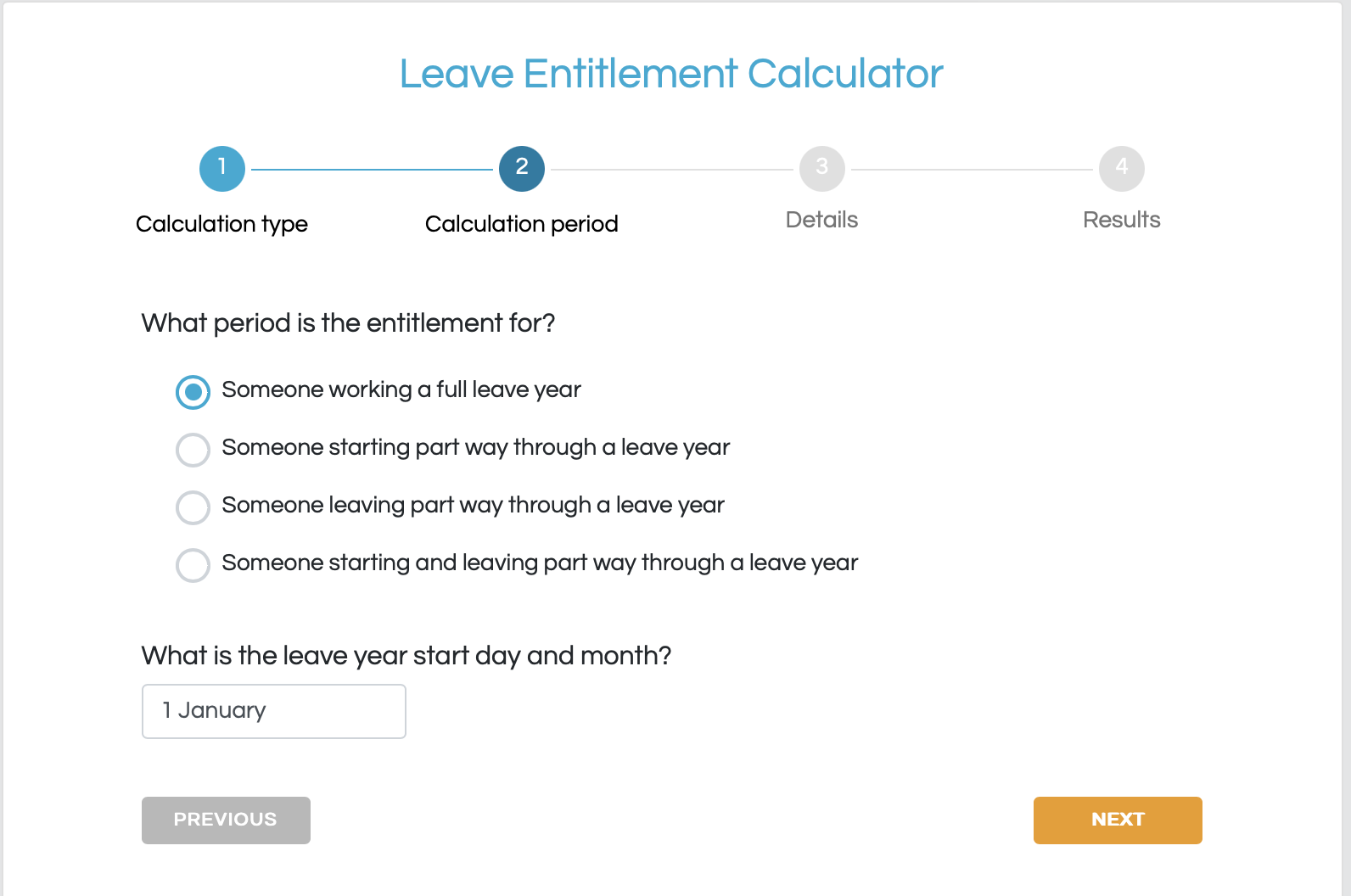Open Calculation period step label
Image resolution: width=1351 pixels, height=896 pixels.
tap(522, 224)
